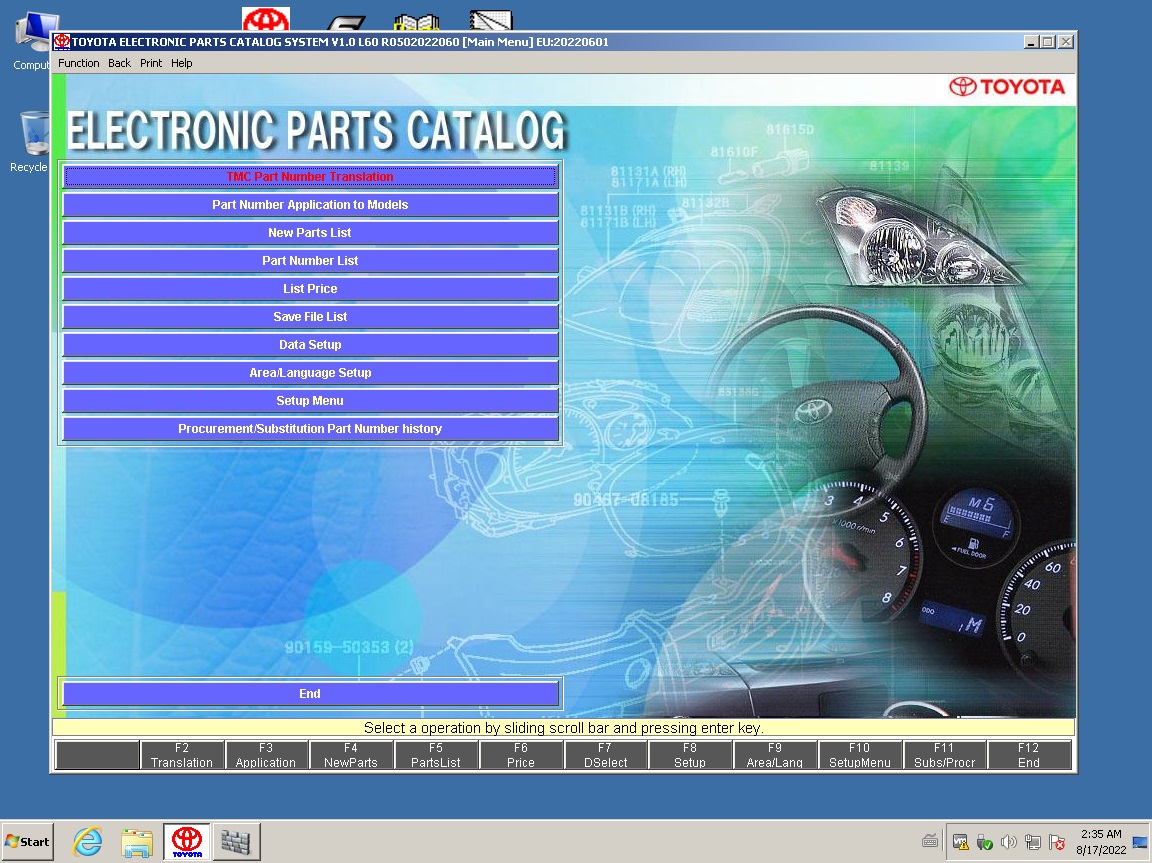The width and height of the screenshot is (1152, 863).
Task: Open the Help menu
Action: 181,63
